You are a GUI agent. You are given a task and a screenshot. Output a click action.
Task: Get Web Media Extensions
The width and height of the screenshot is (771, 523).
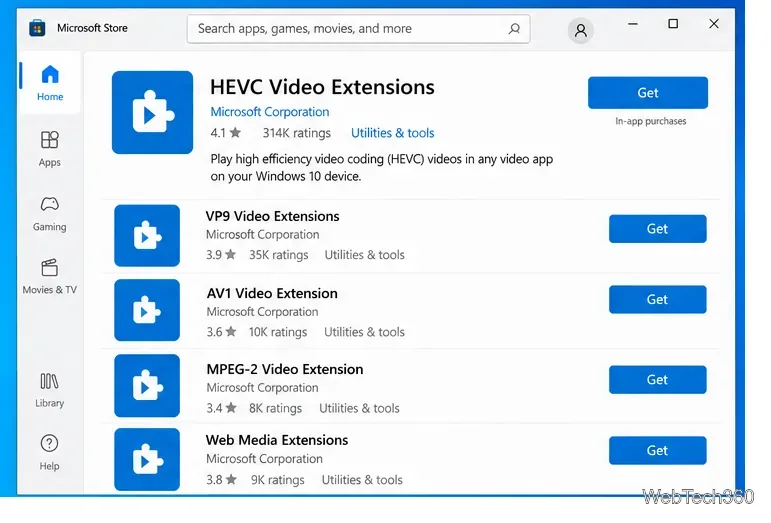pyautogui.click(x=657, y=450)
